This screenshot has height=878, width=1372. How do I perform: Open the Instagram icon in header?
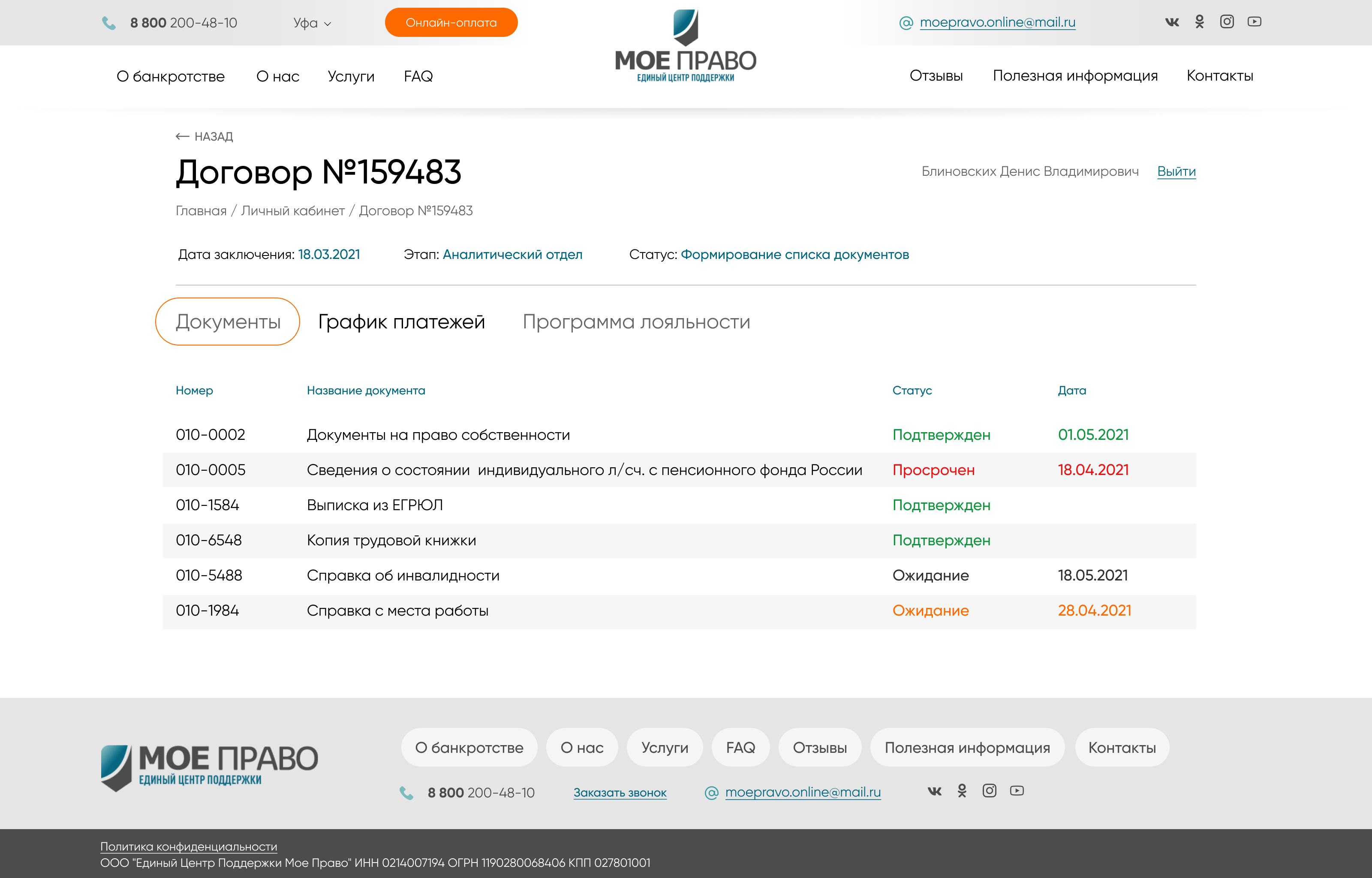tap(1227, 22)
